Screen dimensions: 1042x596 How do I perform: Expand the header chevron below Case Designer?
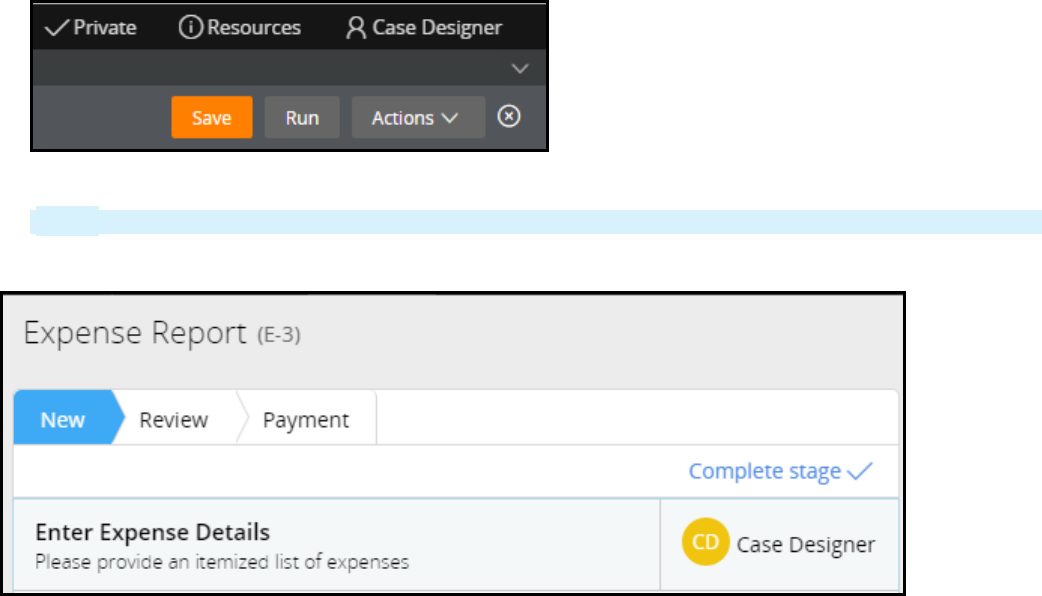pyautogui.click(x=520, y=68)
